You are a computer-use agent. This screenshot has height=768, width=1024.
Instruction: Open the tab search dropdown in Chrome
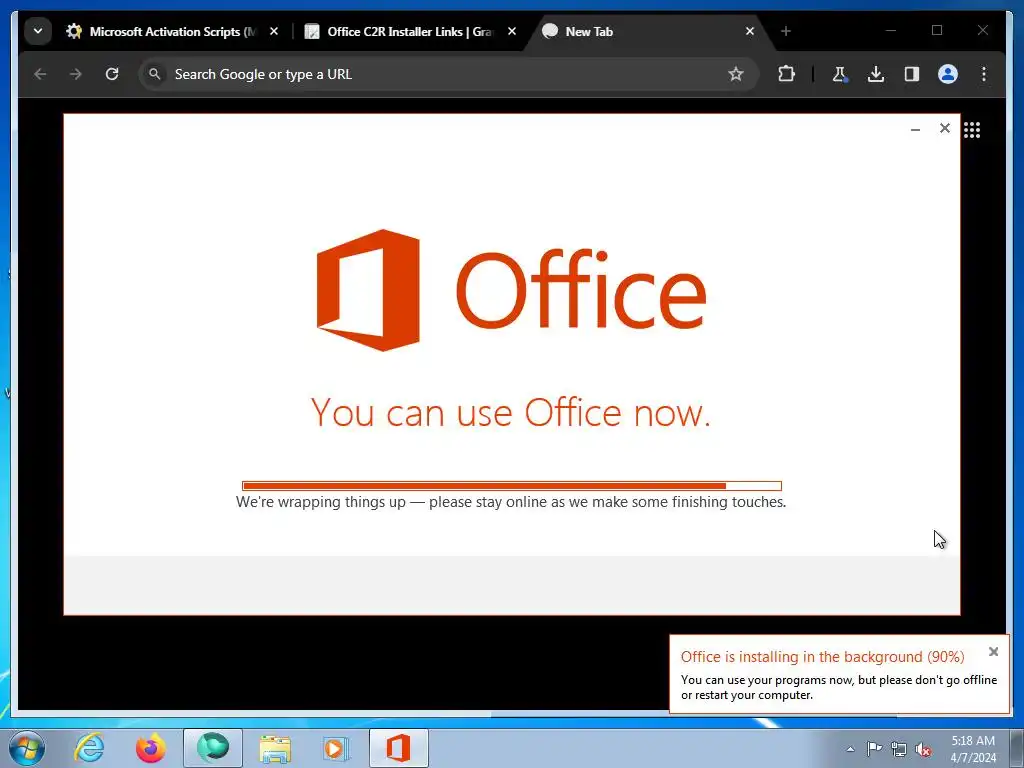coord(38,31)
